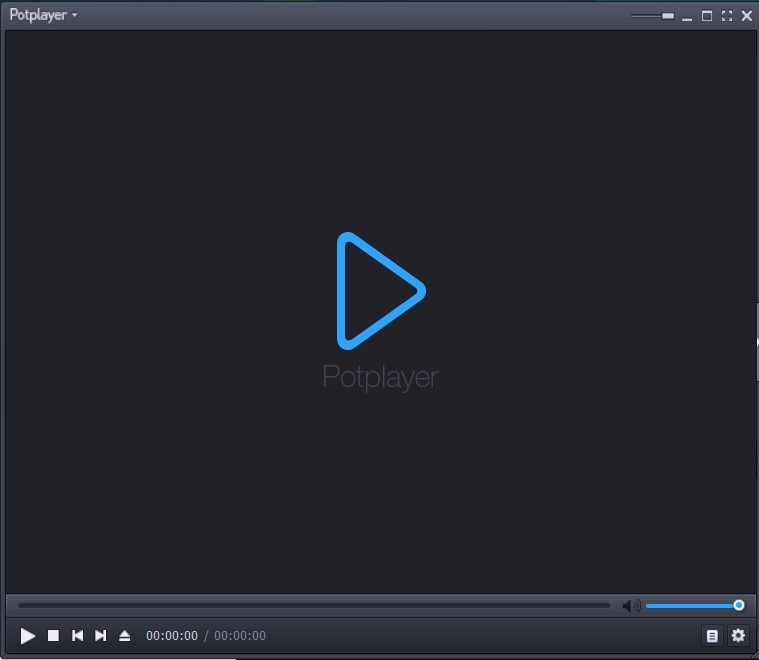
Task: Maximize the Potplayer window
Action: click(707, 16)
